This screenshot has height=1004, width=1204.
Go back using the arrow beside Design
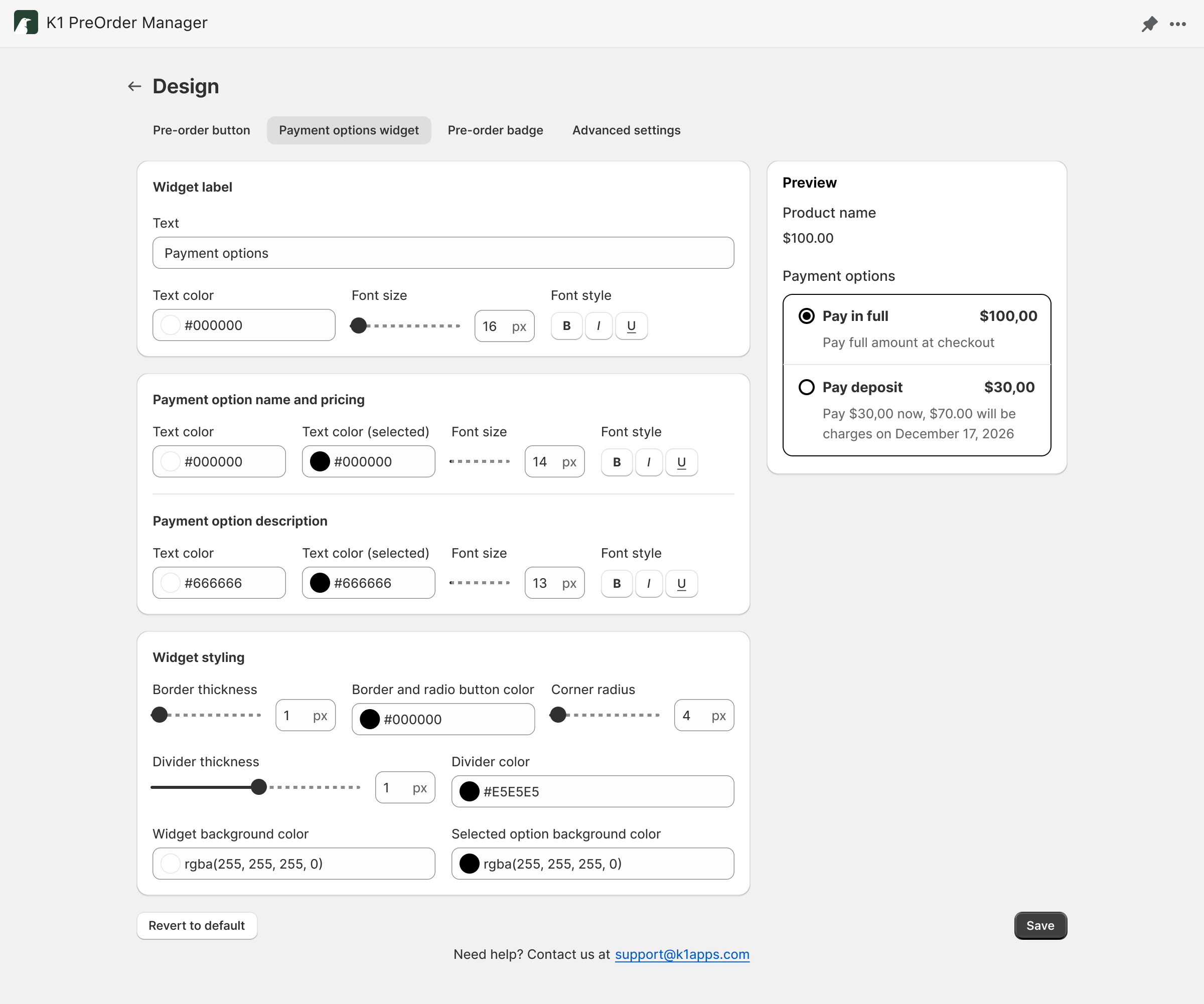[x=134, y=86]
